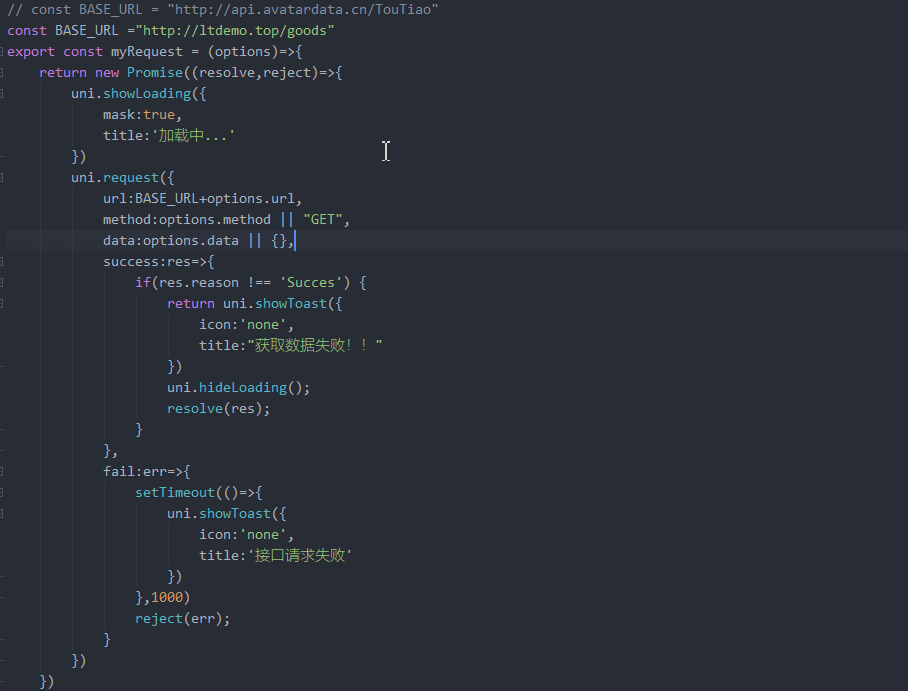This screenshot has width=908, height=691.
Task: Click the '加载中...' title string
Action: pos(193,135)
